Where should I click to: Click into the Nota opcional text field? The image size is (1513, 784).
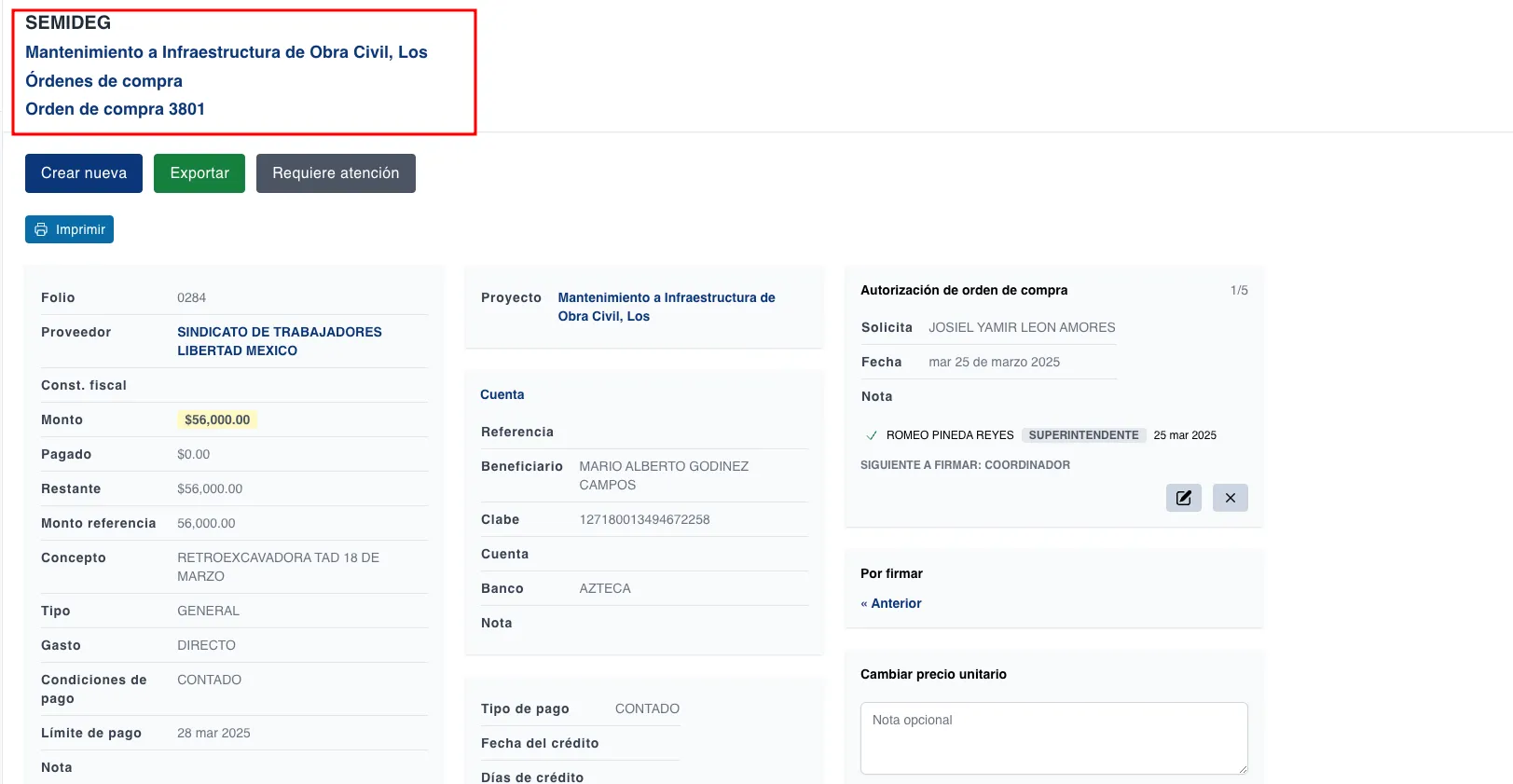coord(1052,737)
